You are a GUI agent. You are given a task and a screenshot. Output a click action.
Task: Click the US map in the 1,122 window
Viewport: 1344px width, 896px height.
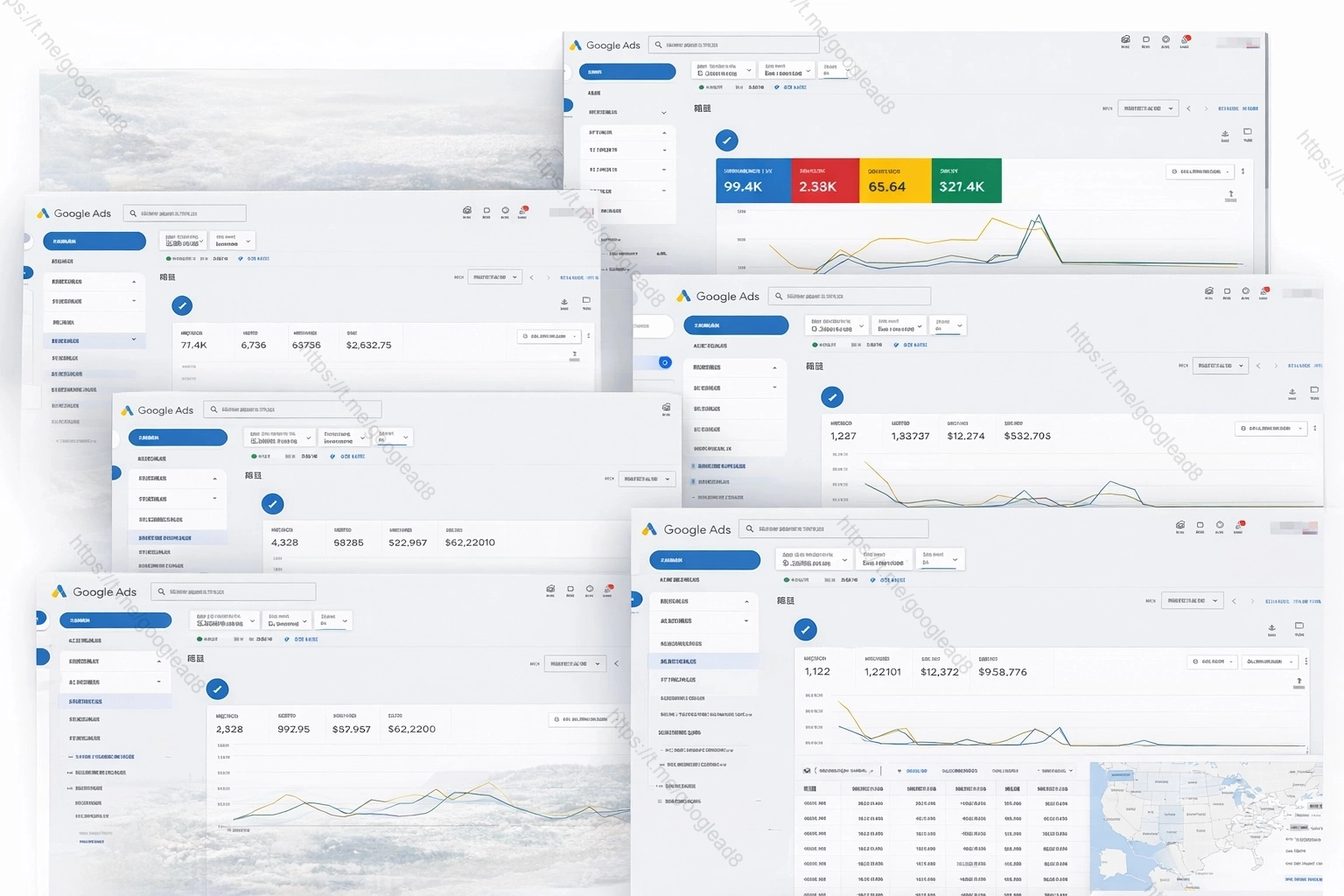tap(1206, 826)
